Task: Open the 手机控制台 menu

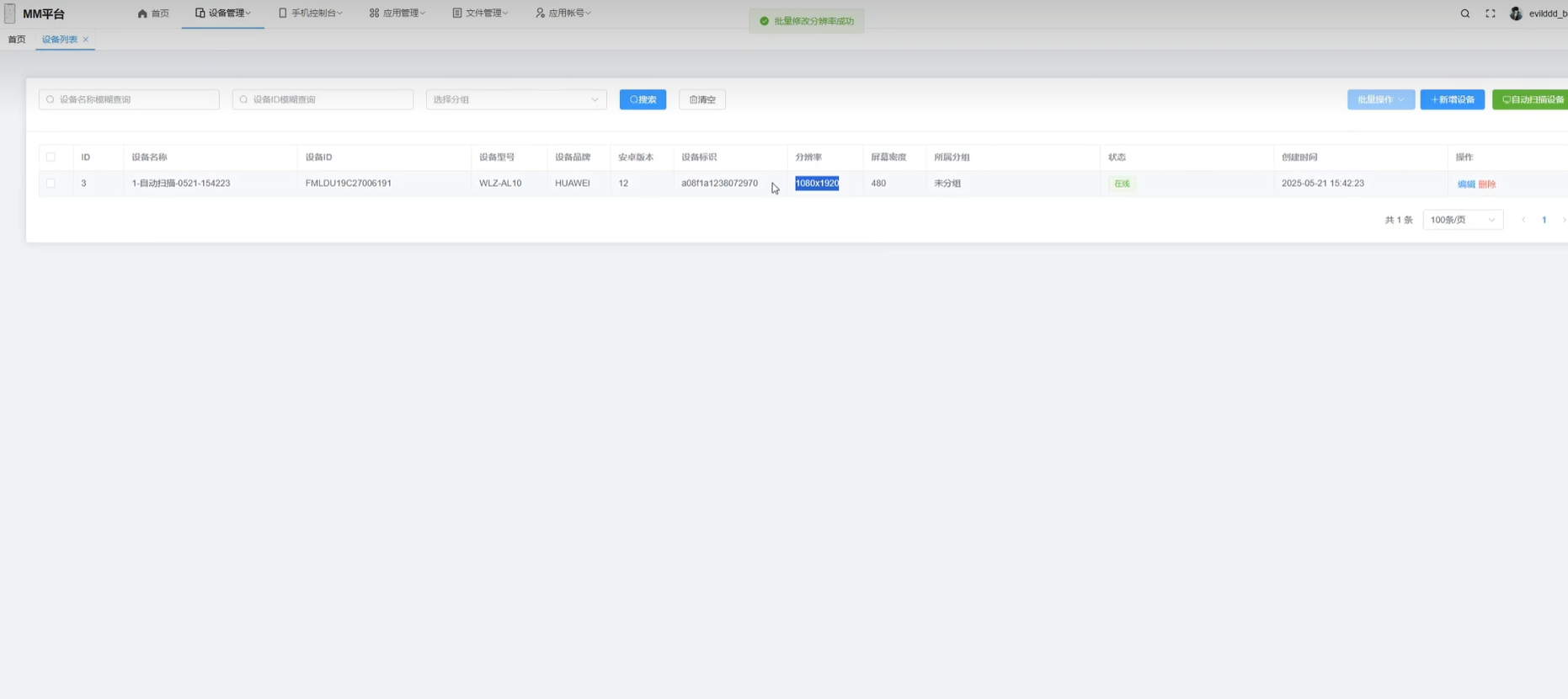Action: point(311,13)
